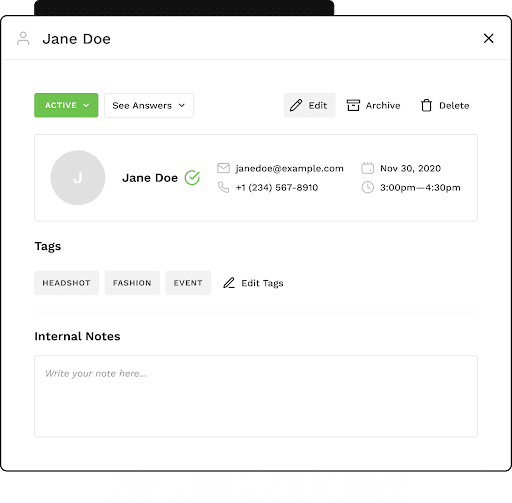This screenshot has height=503, width=512.
Task: Select the FASHION tag
Action: coord(132,283)
